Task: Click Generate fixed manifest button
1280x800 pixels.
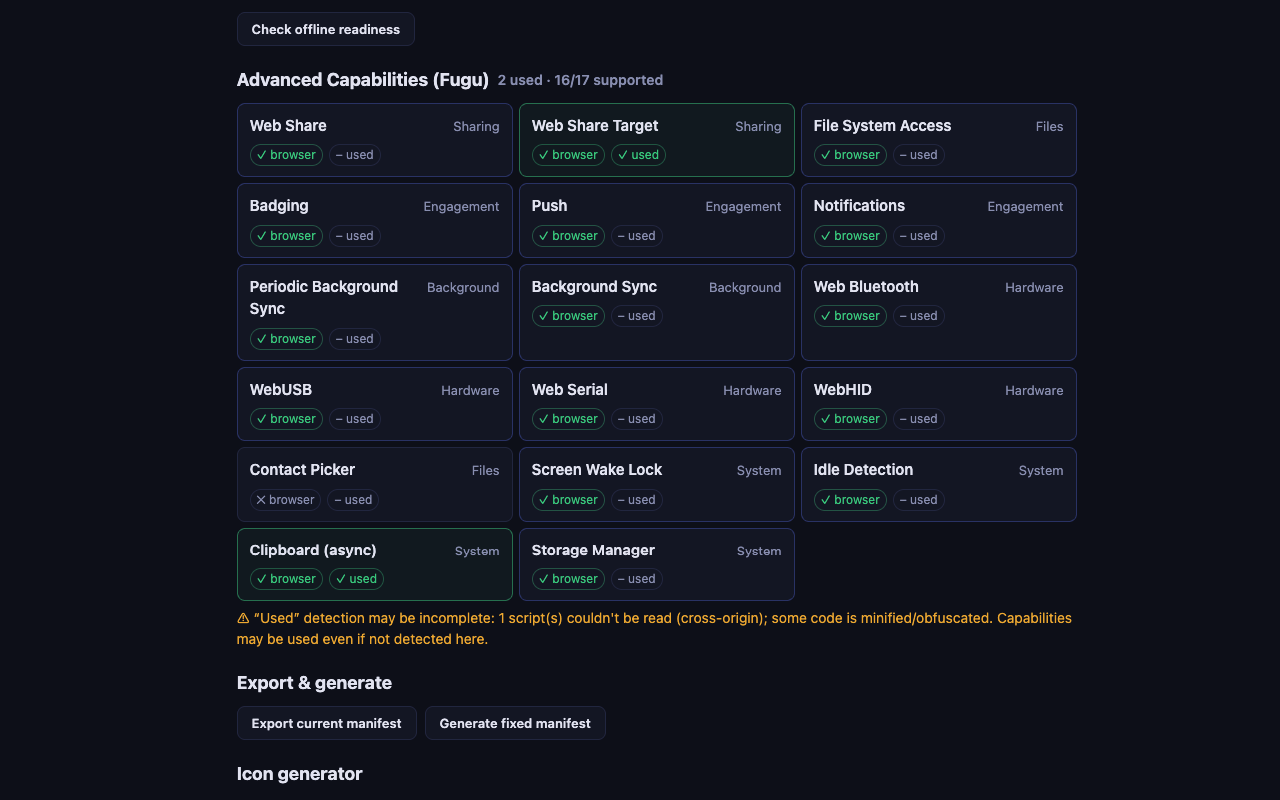Action: click(x=515, y=723)
